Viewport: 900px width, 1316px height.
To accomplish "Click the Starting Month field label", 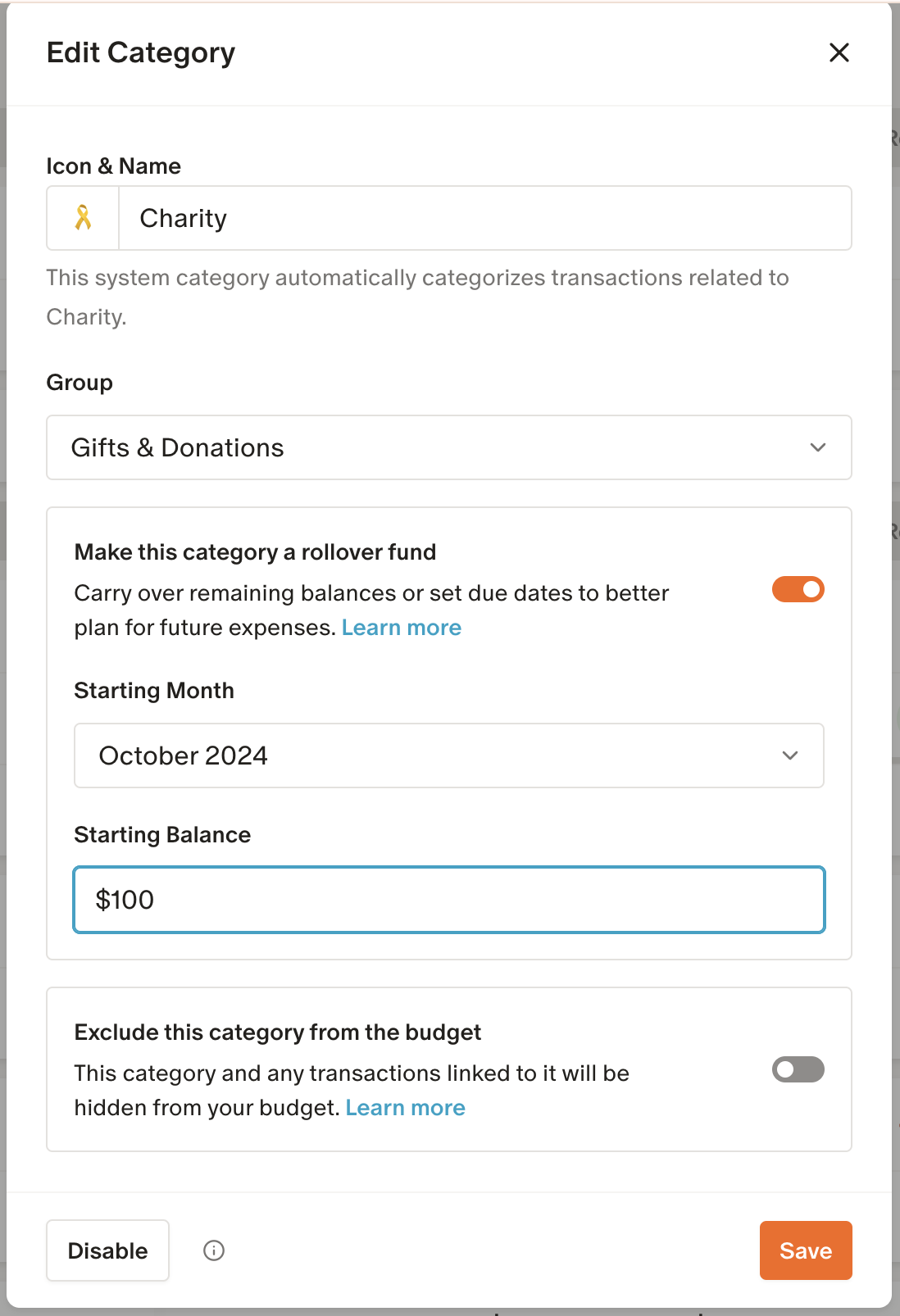I will (x=154, y=691).
